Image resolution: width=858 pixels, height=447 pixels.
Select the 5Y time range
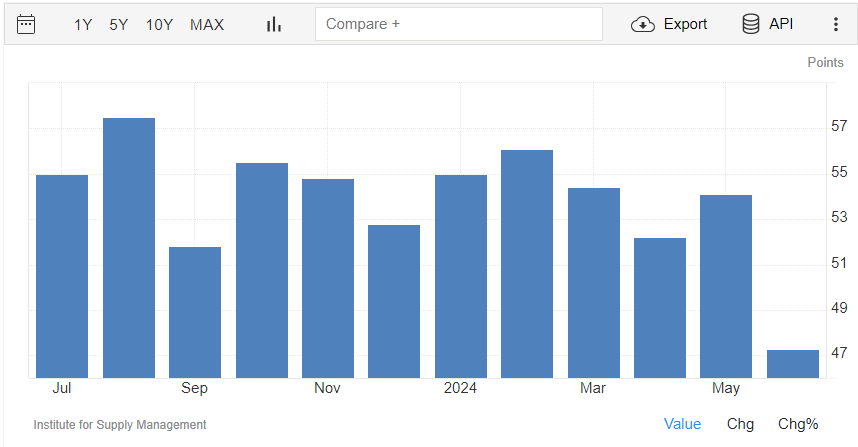[118, 25]
